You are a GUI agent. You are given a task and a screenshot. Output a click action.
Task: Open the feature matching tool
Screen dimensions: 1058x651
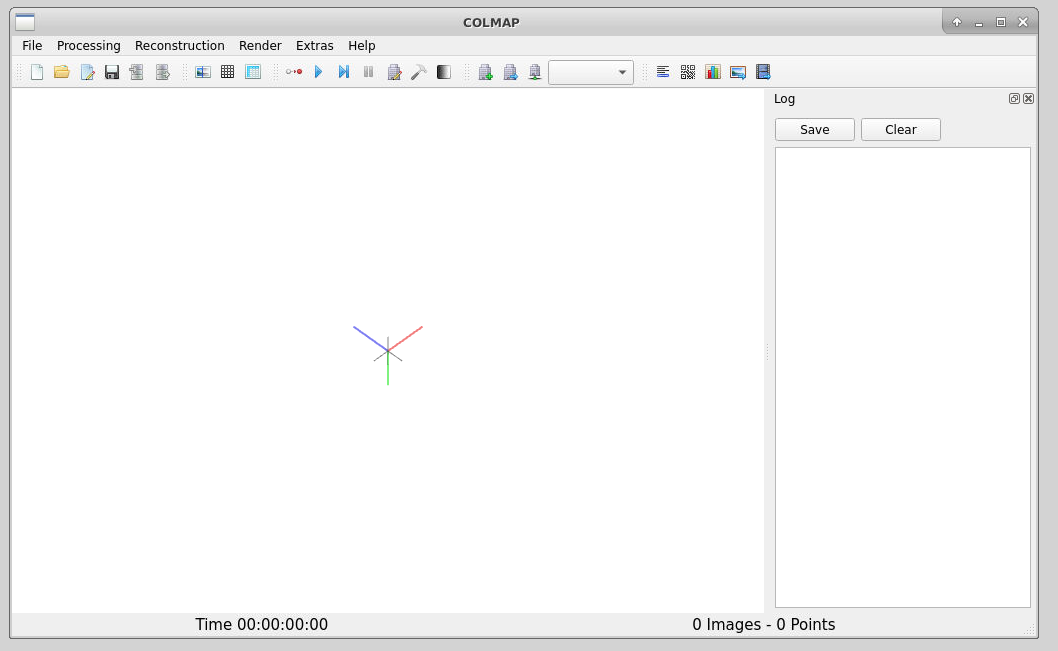(x=227, y=71)
